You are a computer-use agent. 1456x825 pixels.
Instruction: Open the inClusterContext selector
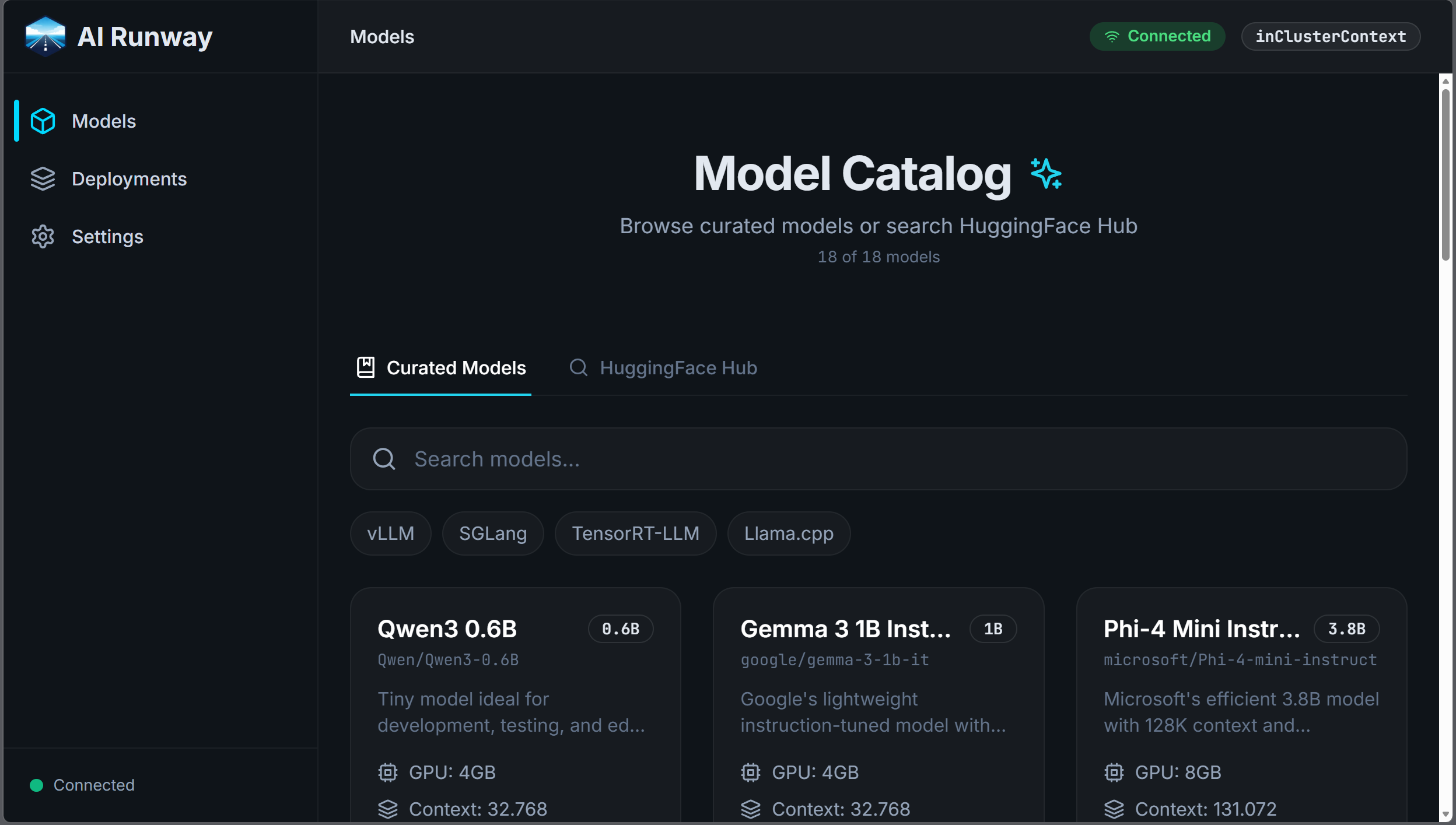click(x=1331, y=36)
